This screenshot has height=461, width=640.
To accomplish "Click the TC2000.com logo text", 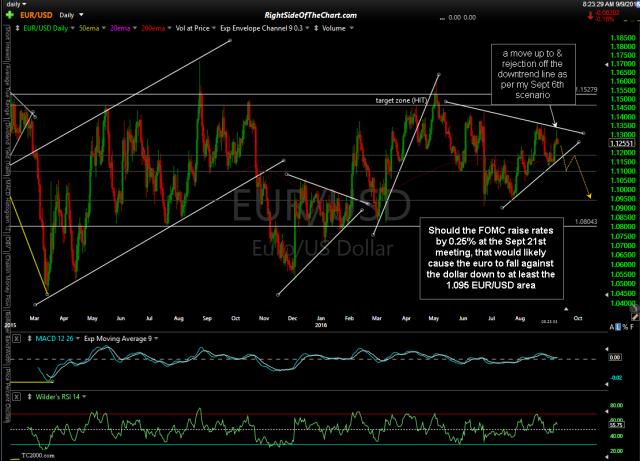I will [38, 455].
